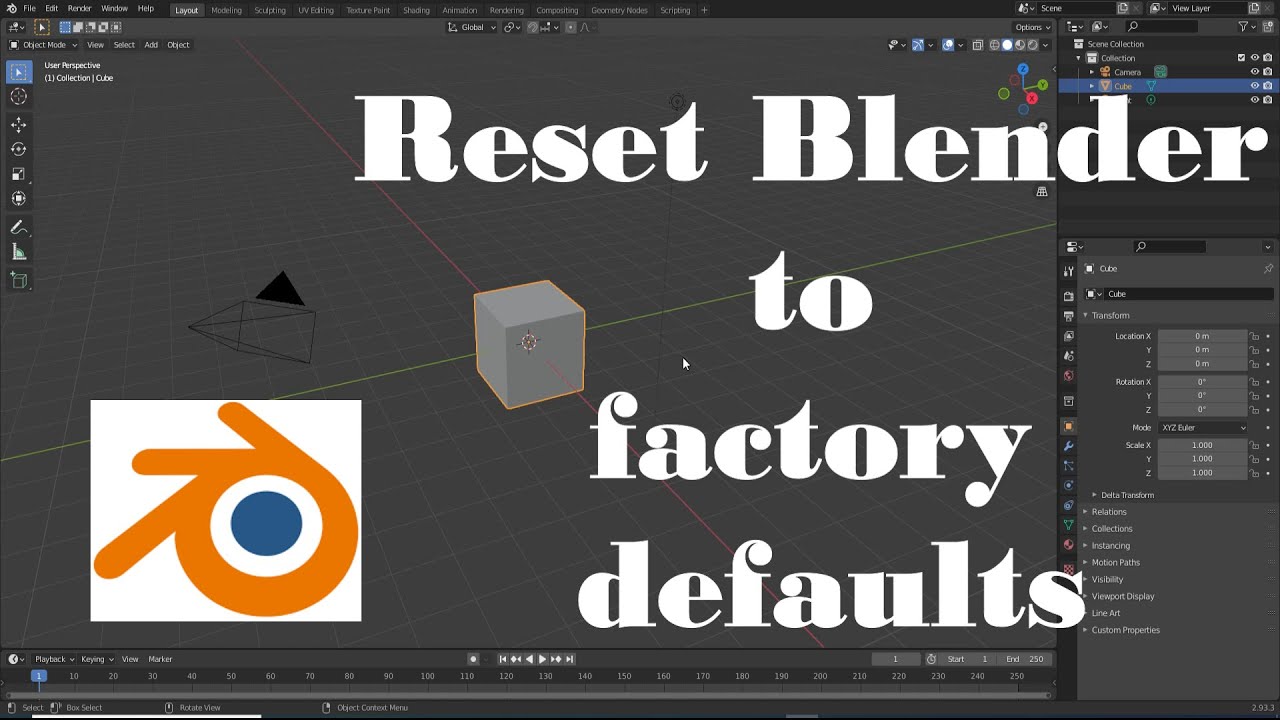Viewport: 1280px width, 720px height.
Task: Open the Render properties tab
Action: [x=1068, y=296]
